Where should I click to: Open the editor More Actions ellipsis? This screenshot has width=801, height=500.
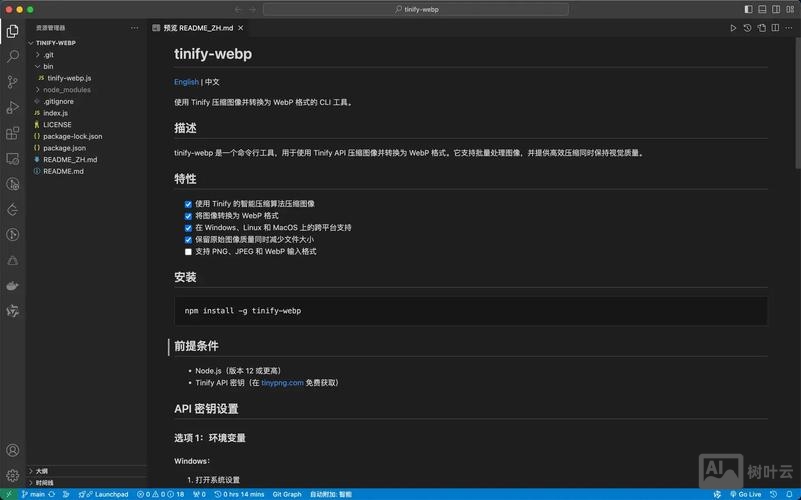(789, 28)
